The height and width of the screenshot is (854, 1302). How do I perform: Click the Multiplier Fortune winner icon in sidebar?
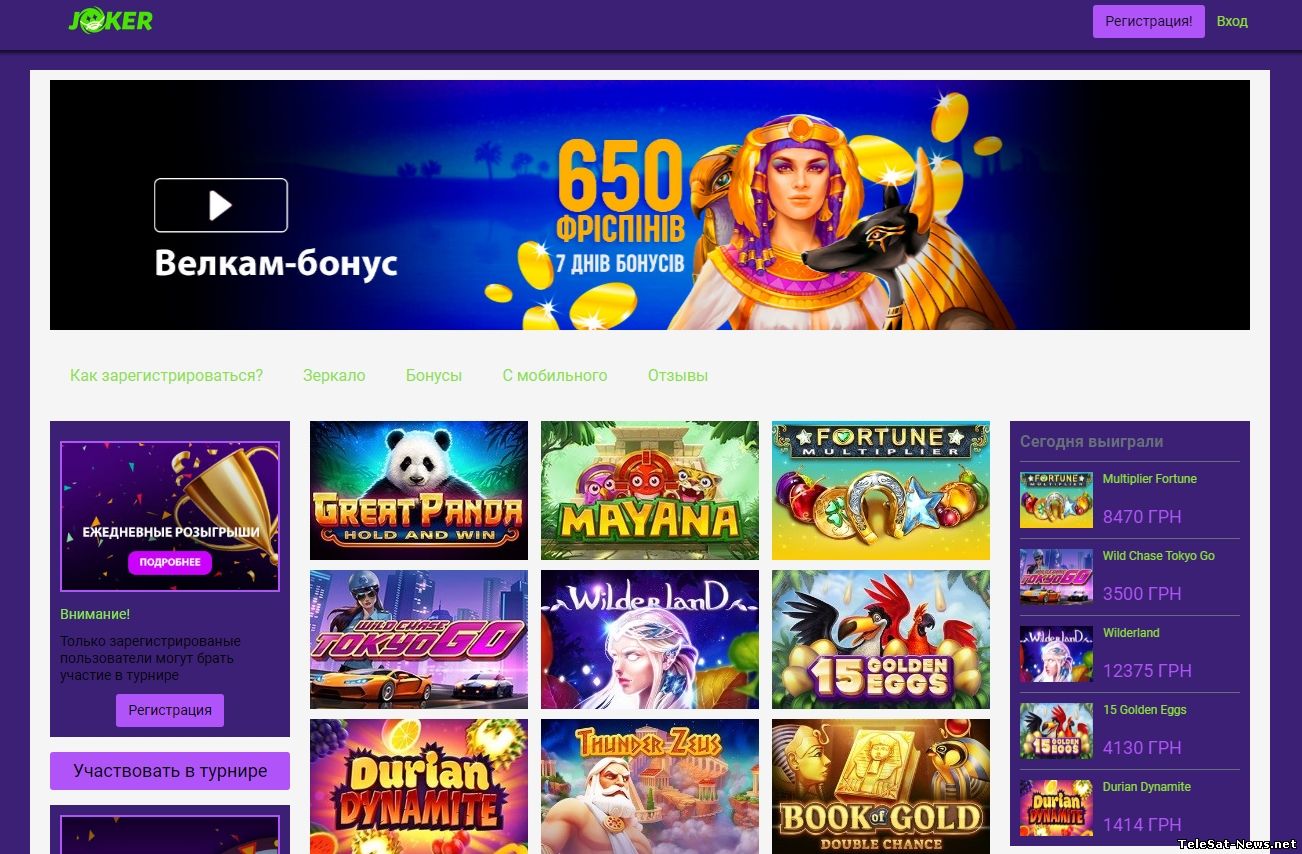pyautogui.click(x=1056, y=500)
